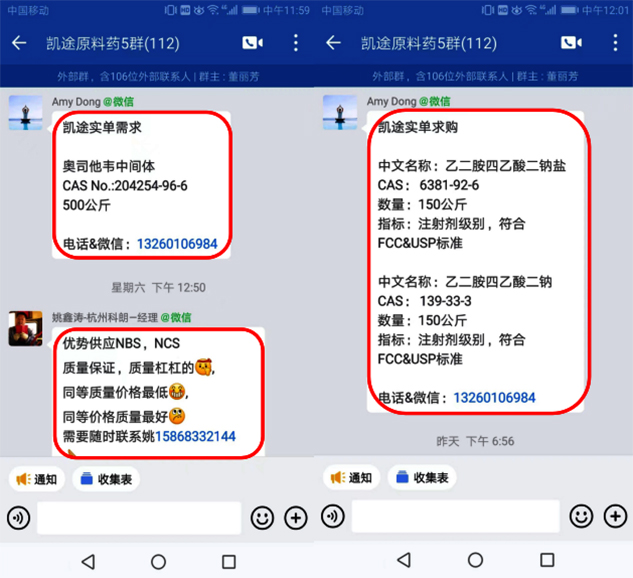Open the more options menu in left chat

click(x=296, y=43)
